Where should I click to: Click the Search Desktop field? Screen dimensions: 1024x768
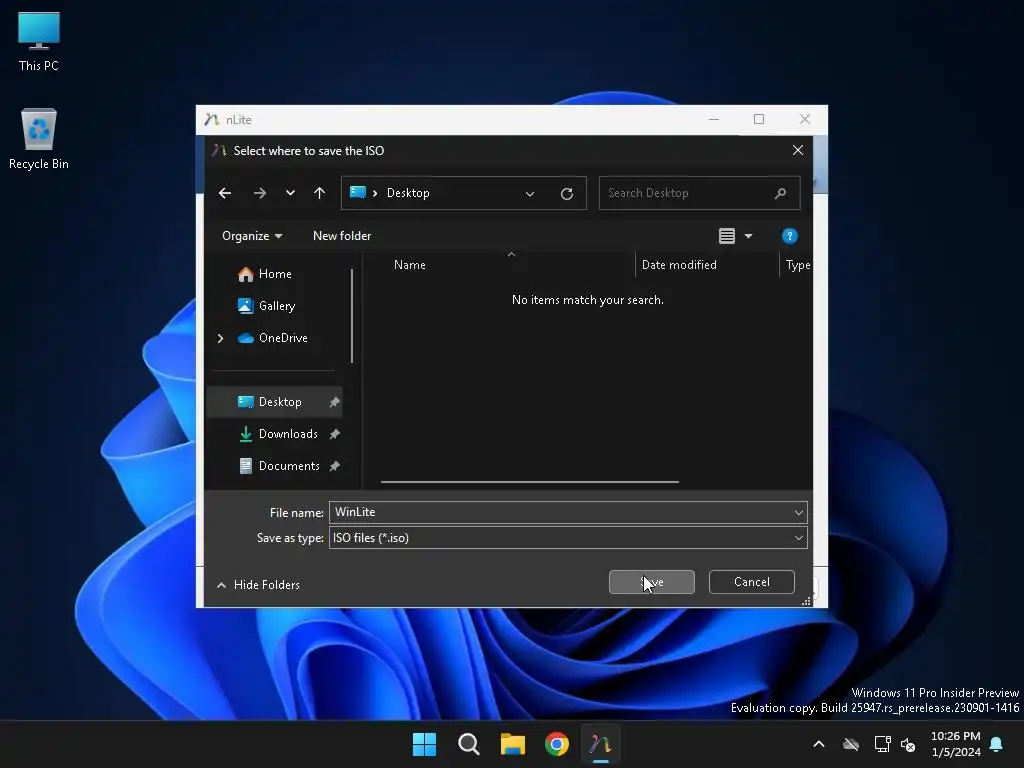tap(699, 193)
